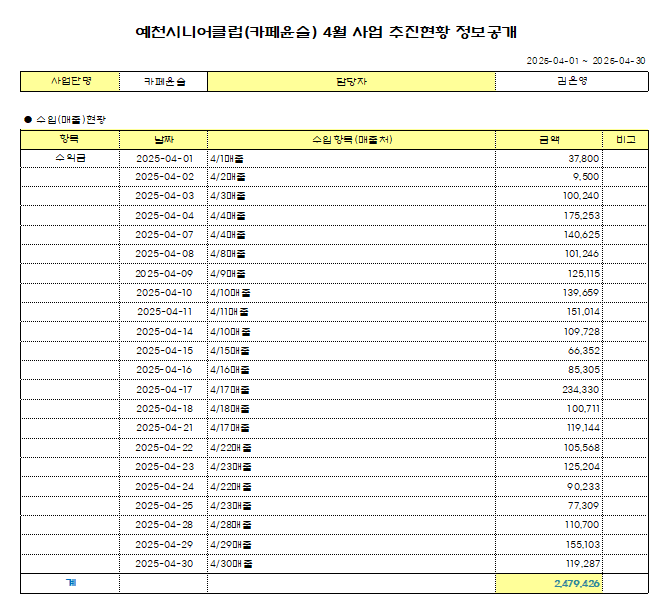
Task: Click the 계 total row label
Action: point(71,583)
